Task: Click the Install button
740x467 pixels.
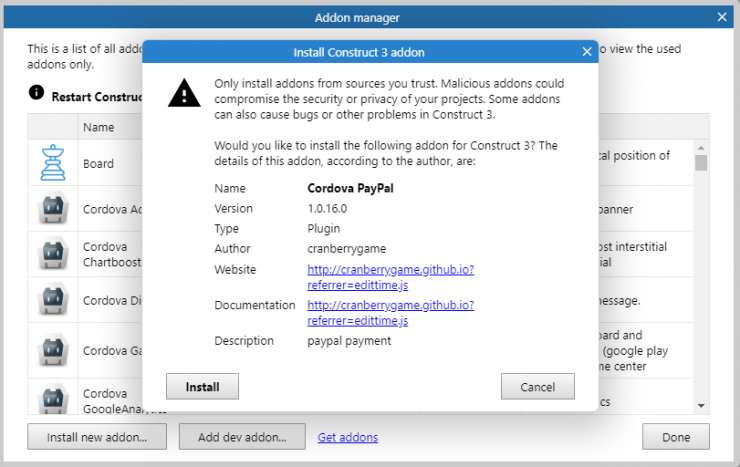Action: [203, 386]
